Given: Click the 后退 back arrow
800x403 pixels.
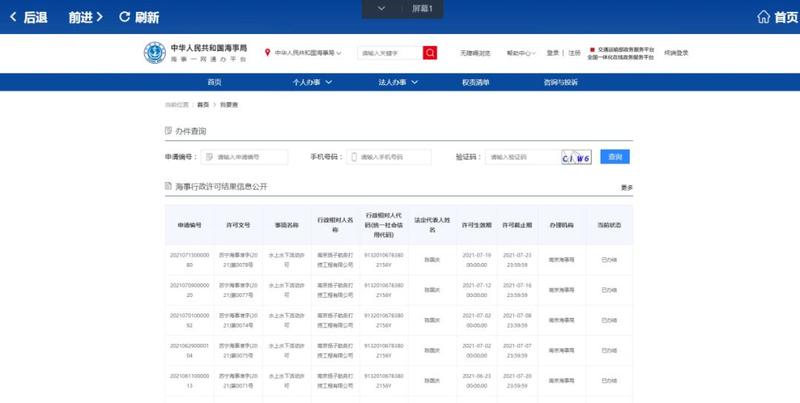Looking at the screenshot, I should (x=11, y=17).
